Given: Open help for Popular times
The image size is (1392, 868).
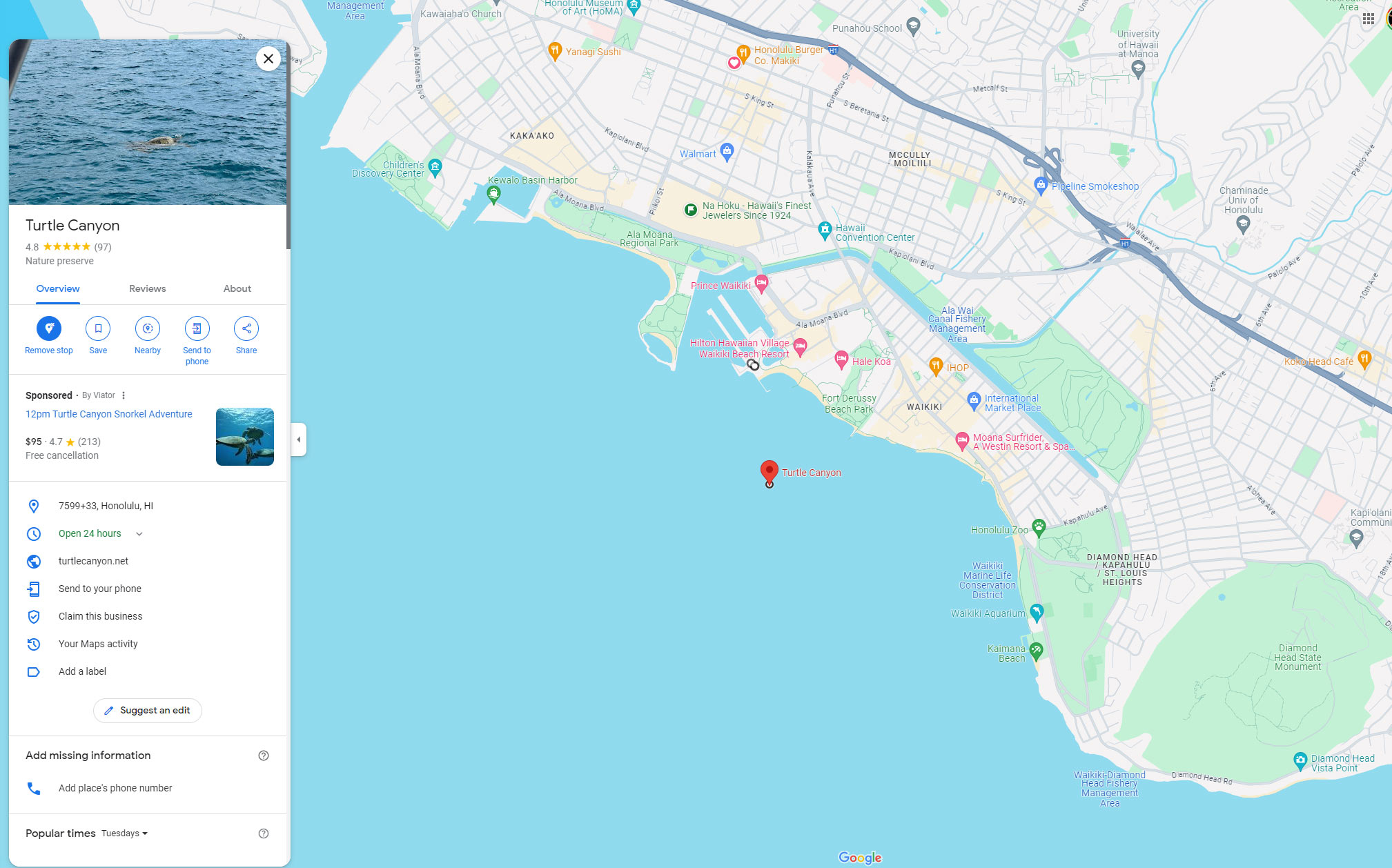Looking at the screenshot, I should point(263,834).
